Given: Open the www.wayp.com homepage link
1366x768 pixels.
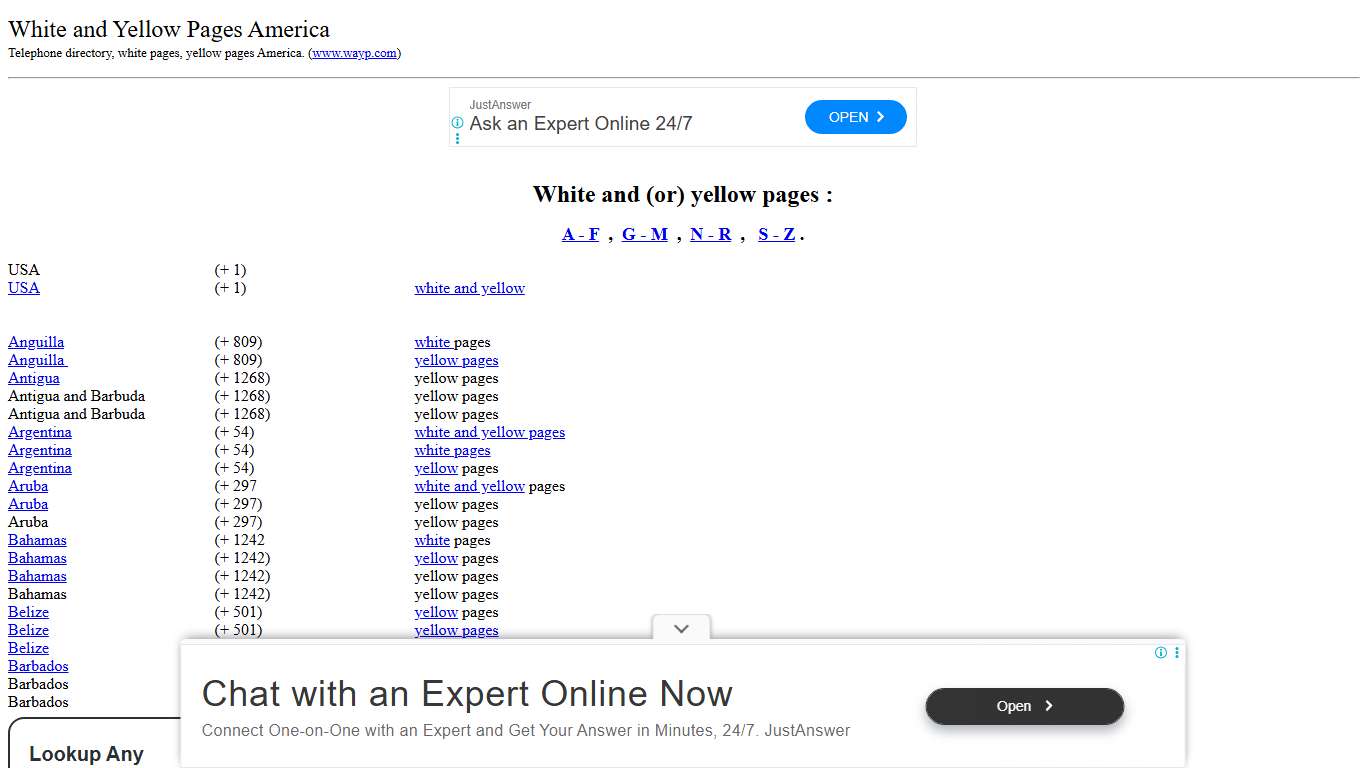Looking at the screenshot, I should click(355, 53).
